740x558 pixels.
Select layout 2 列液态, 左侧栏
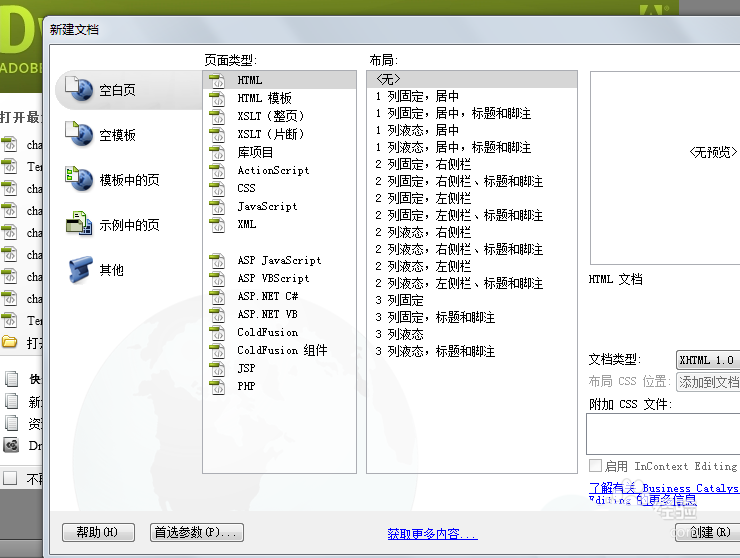pos(472,266)
